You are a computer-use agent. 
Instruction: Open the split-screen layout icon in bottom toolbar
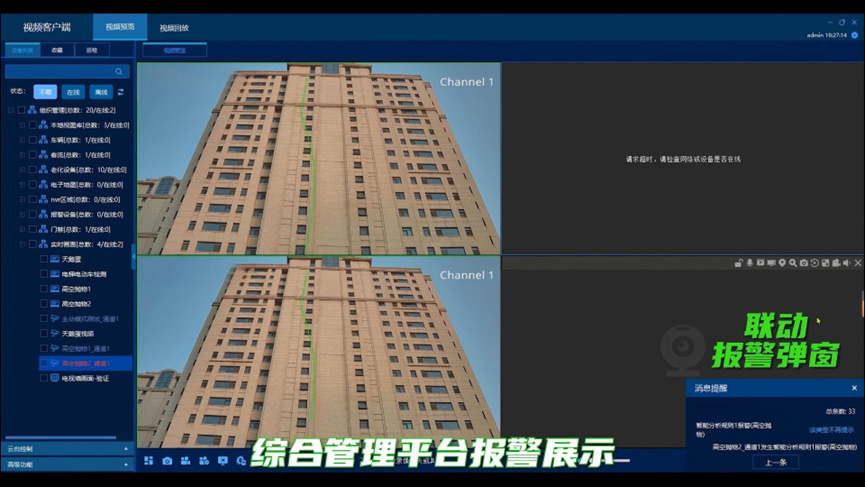(x=148, y=461)
